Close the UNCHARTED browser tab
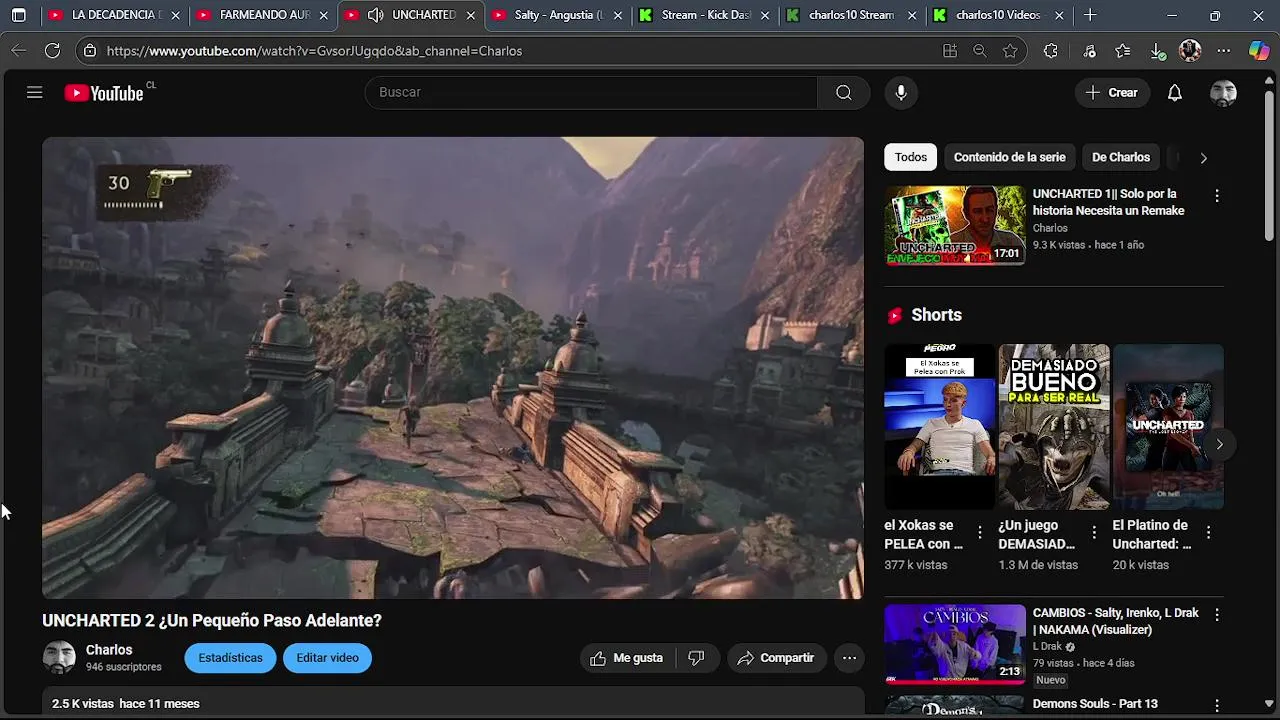Image resolution: width=1280 pixels, height=720 pixels. point(471,15)
